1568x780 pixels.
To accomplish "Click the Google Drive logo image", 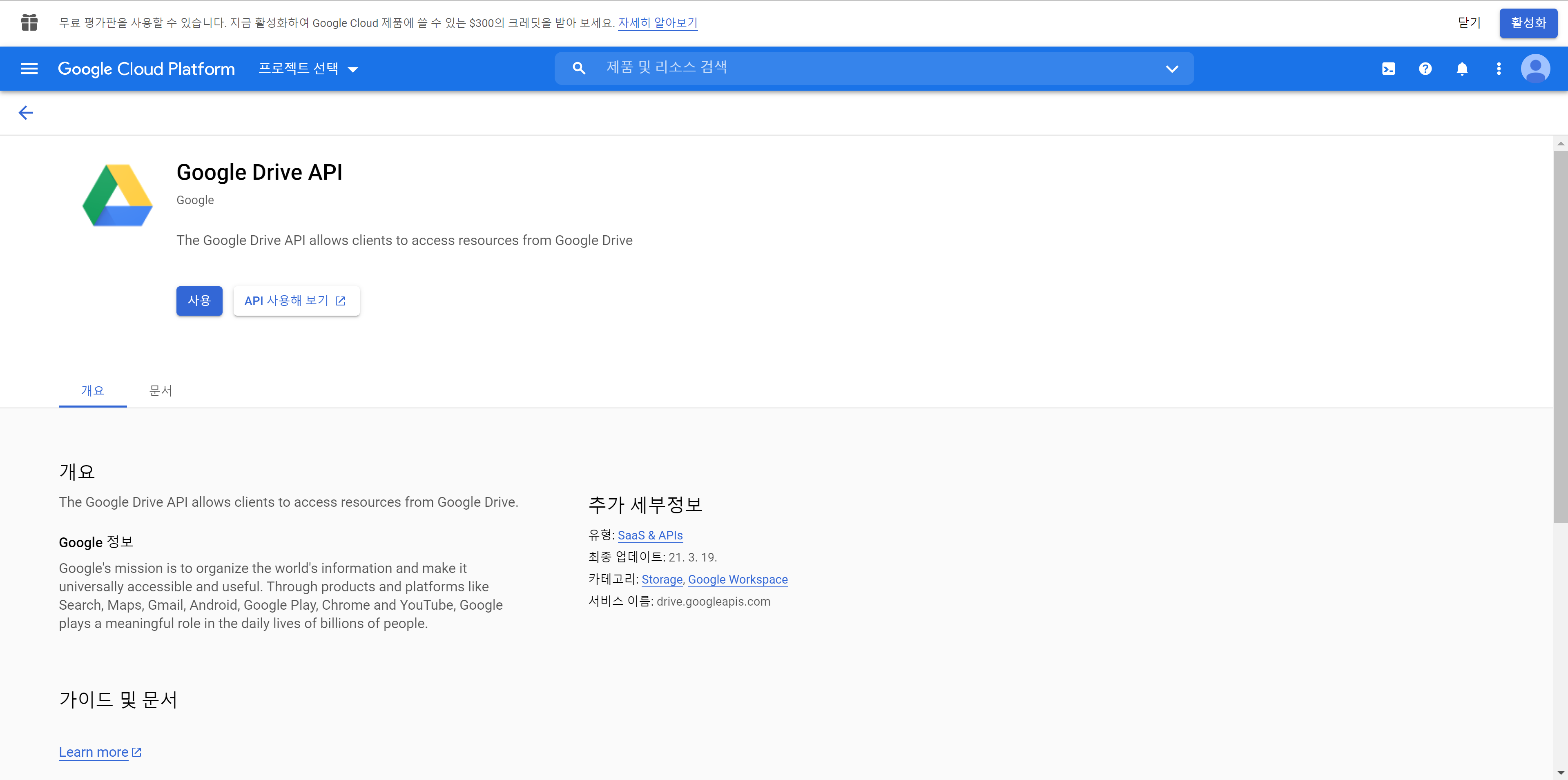I will click(118, 195).
